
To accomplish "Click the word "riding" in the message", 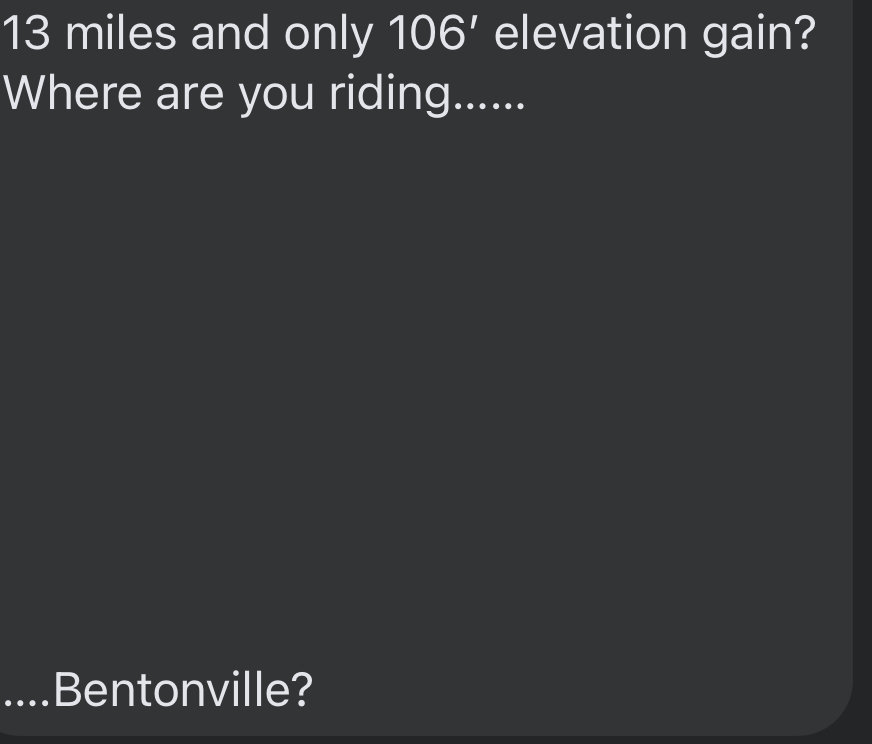I will tap(389, 94).
